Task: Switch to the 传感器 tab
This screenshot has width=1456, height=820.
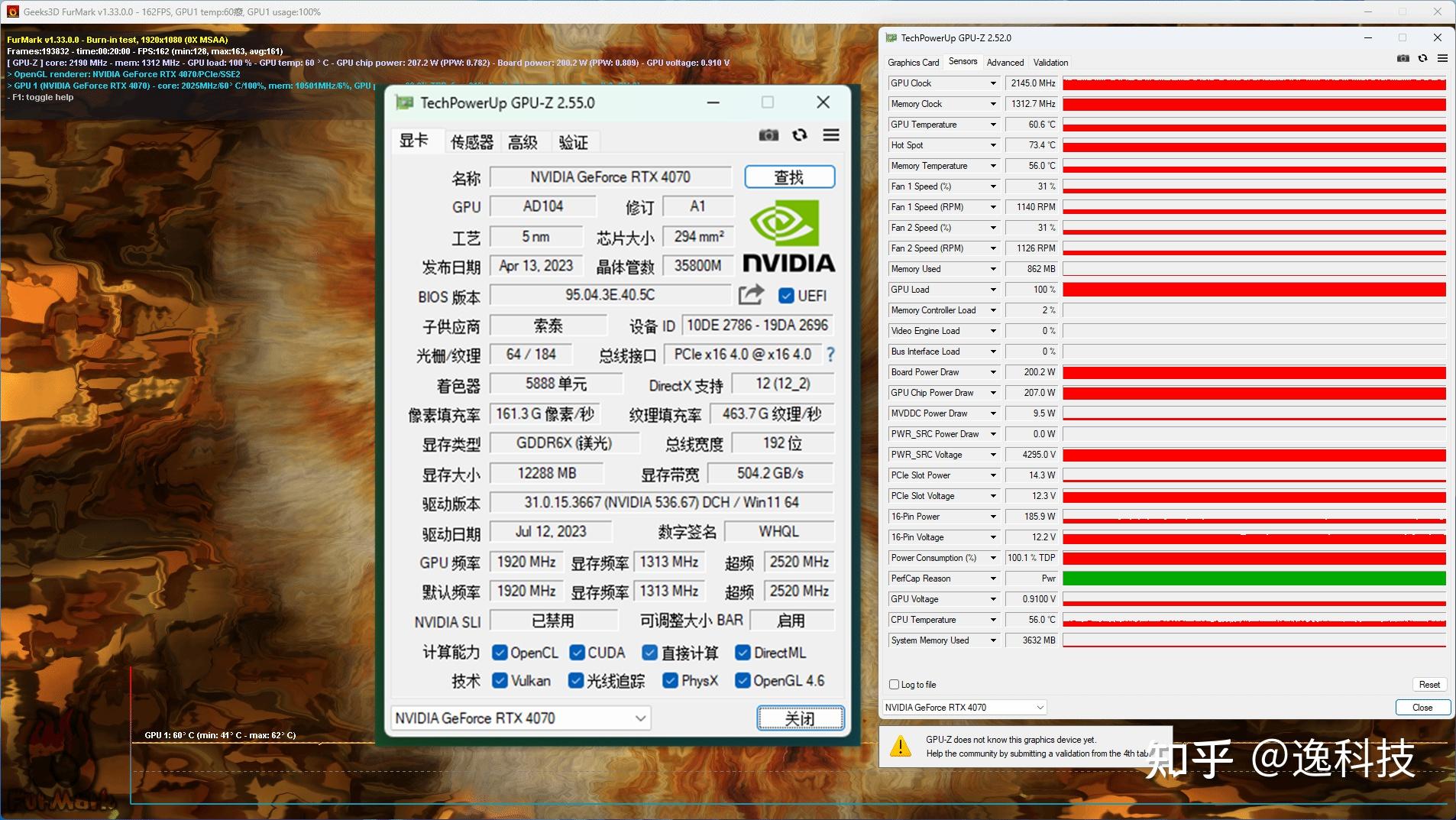Action: tap(472, 142)
